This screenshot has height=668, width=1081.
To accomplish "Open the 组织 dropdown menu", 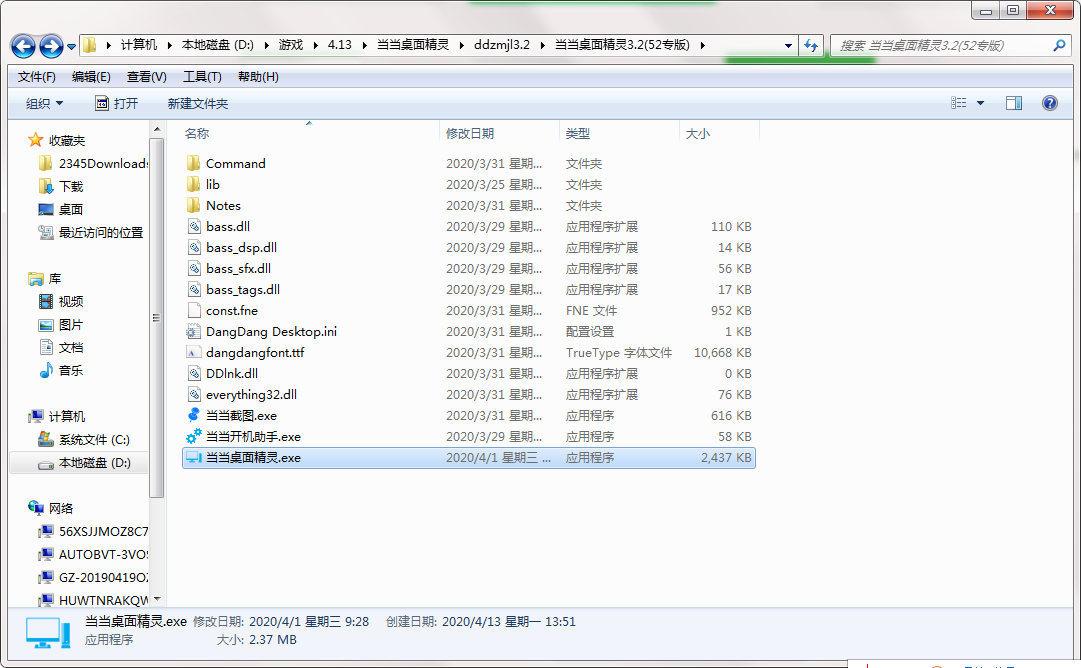I will pyautogui.click(x=44, y=103).
